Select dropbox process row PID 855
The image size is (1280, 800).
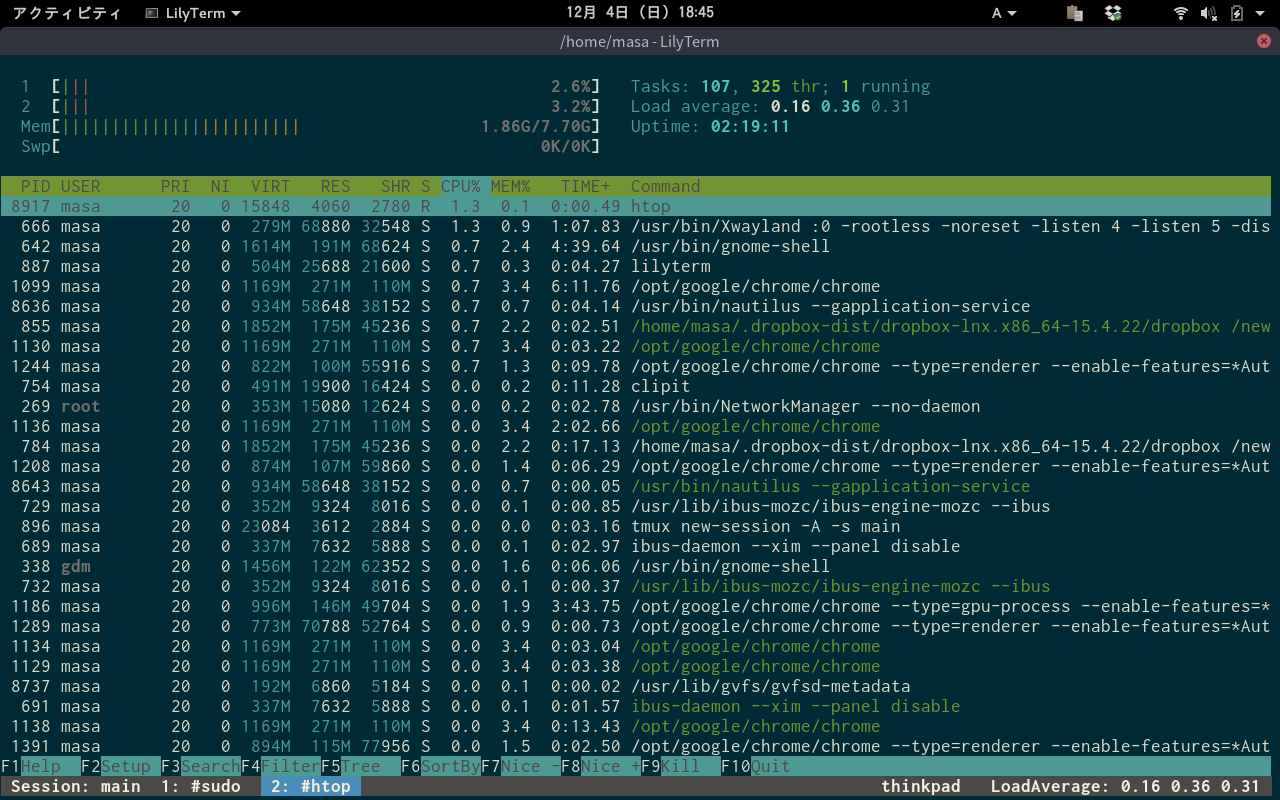636,326
